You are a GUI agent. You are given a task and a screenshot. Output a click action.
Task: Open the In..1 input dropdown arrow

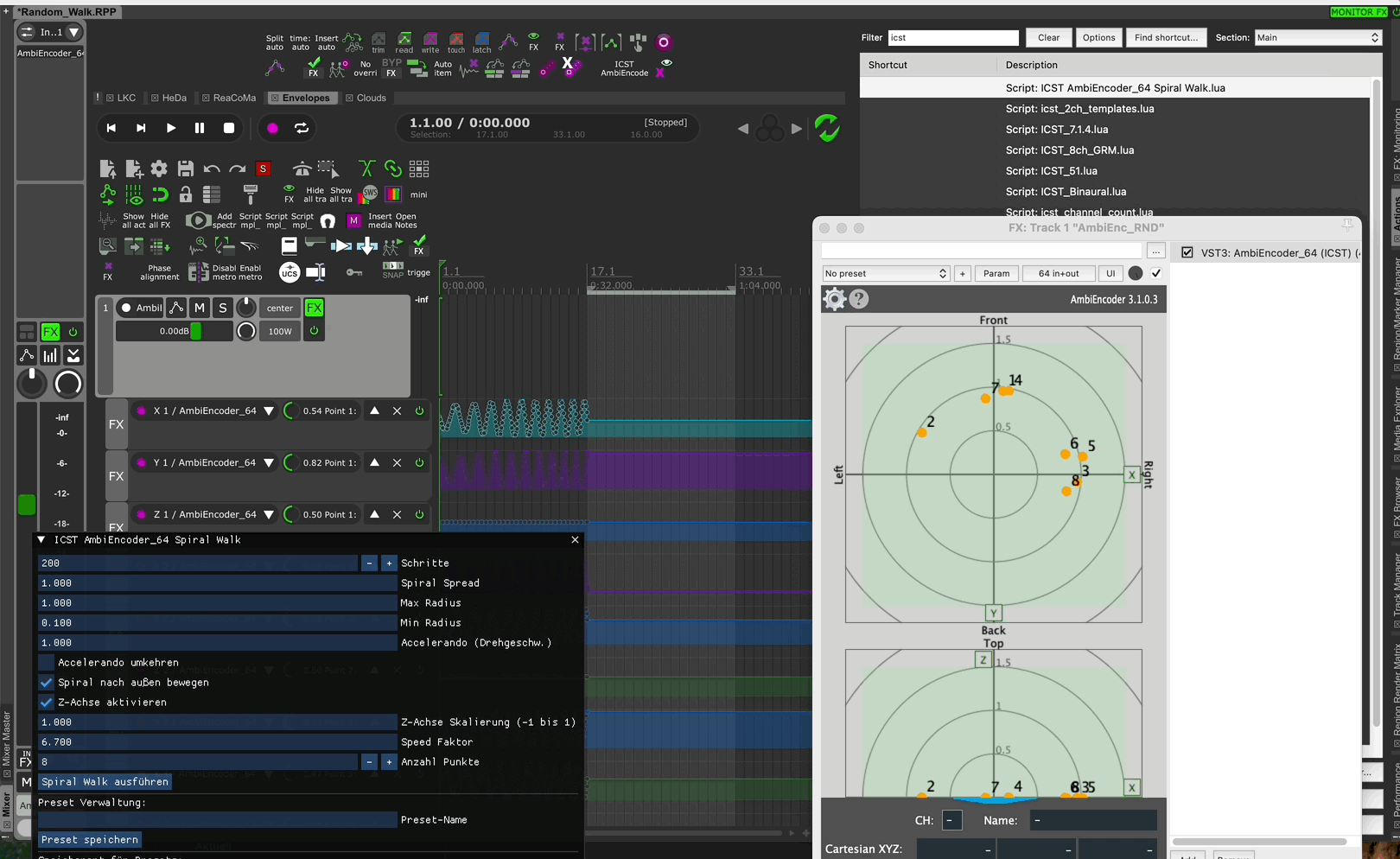point(74,32)
